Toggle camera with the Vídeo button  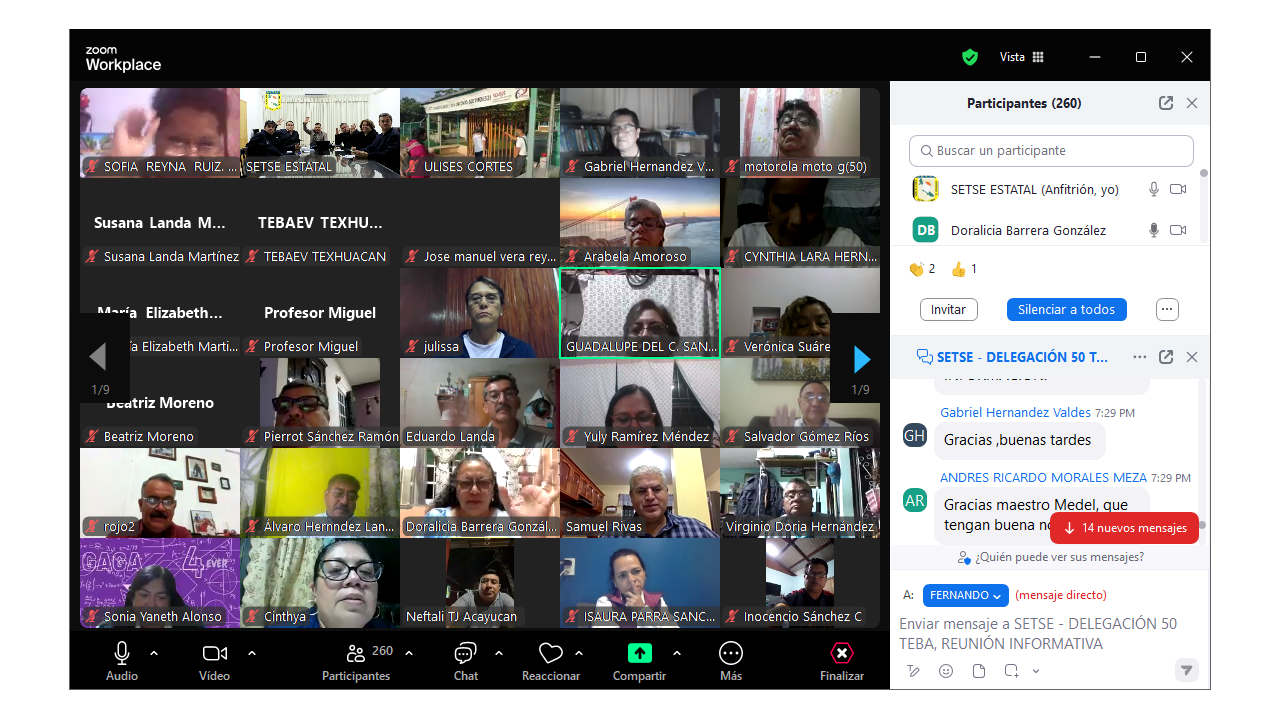(x=214, y=654)
